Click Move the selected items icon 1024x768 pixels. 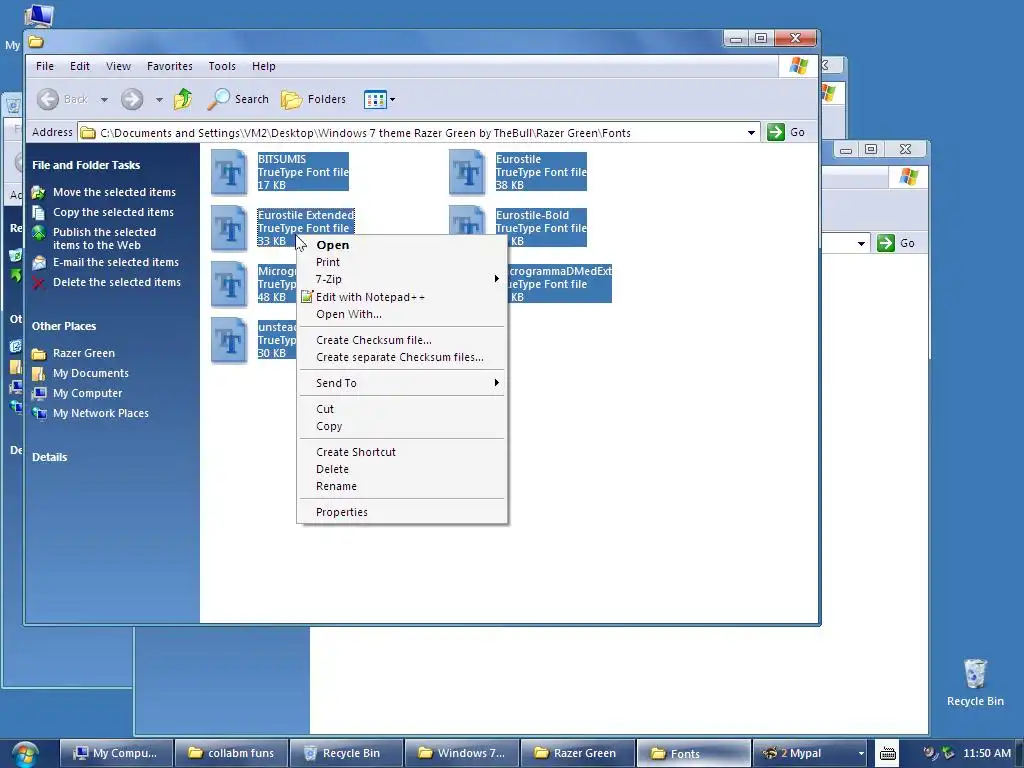tap(39, 192)
